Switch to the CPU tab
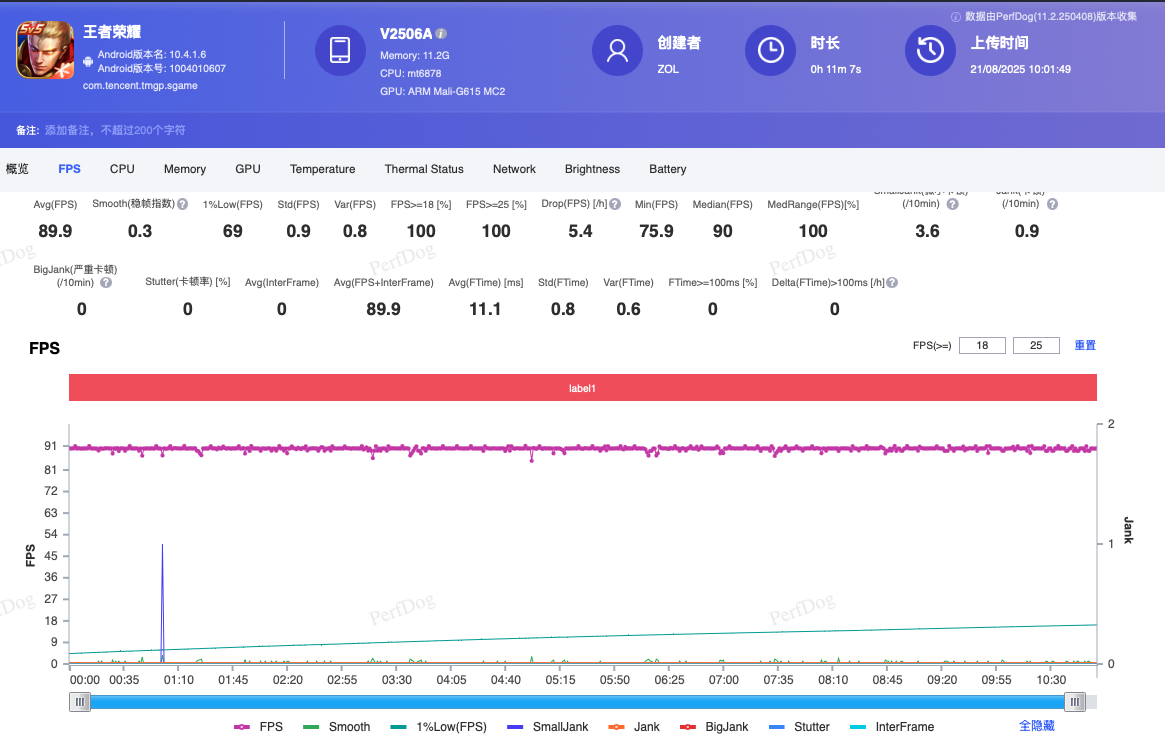 pos(122,169)
